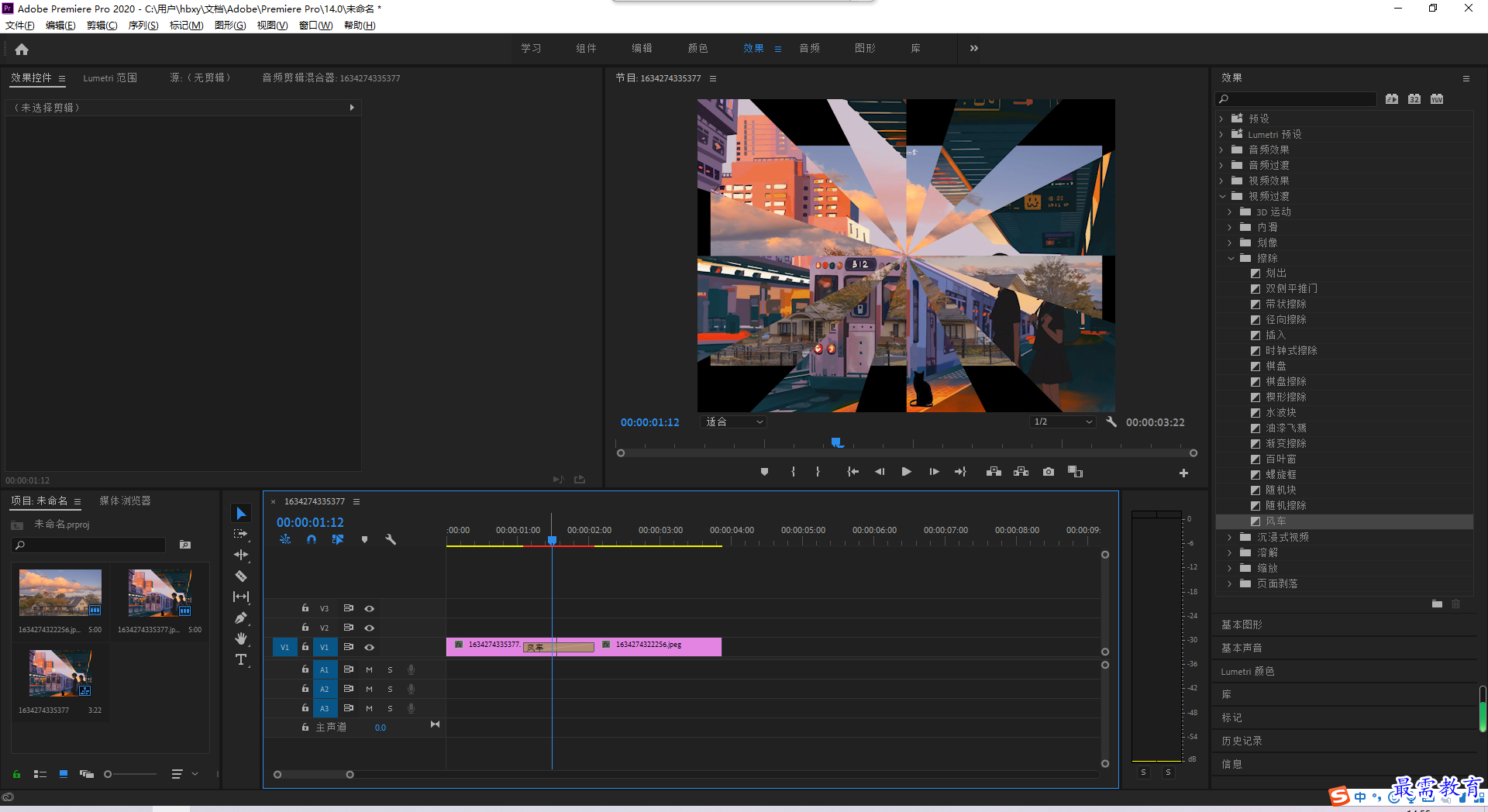Open the 序列(S) menu
The image size is (1488, 812).
pyautogui.click(x=143, y=26)
